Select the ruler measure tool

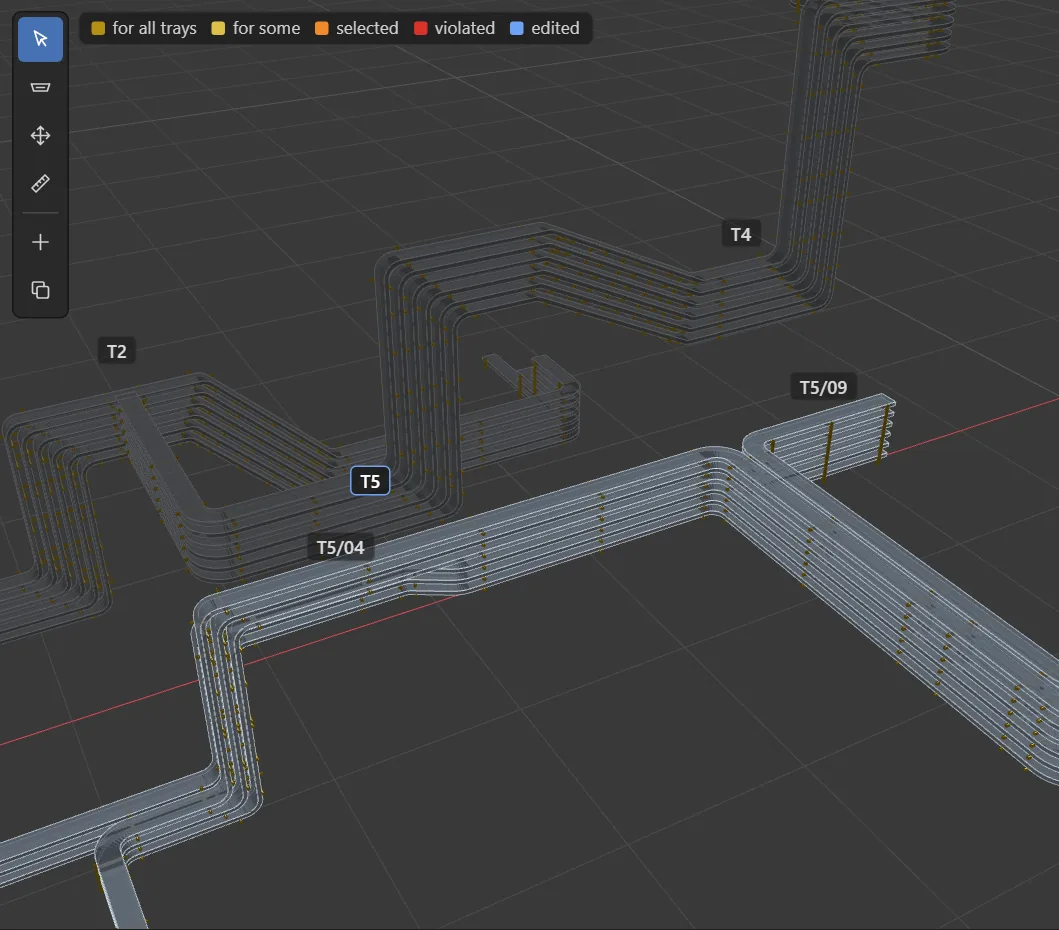tap(41, 184)
